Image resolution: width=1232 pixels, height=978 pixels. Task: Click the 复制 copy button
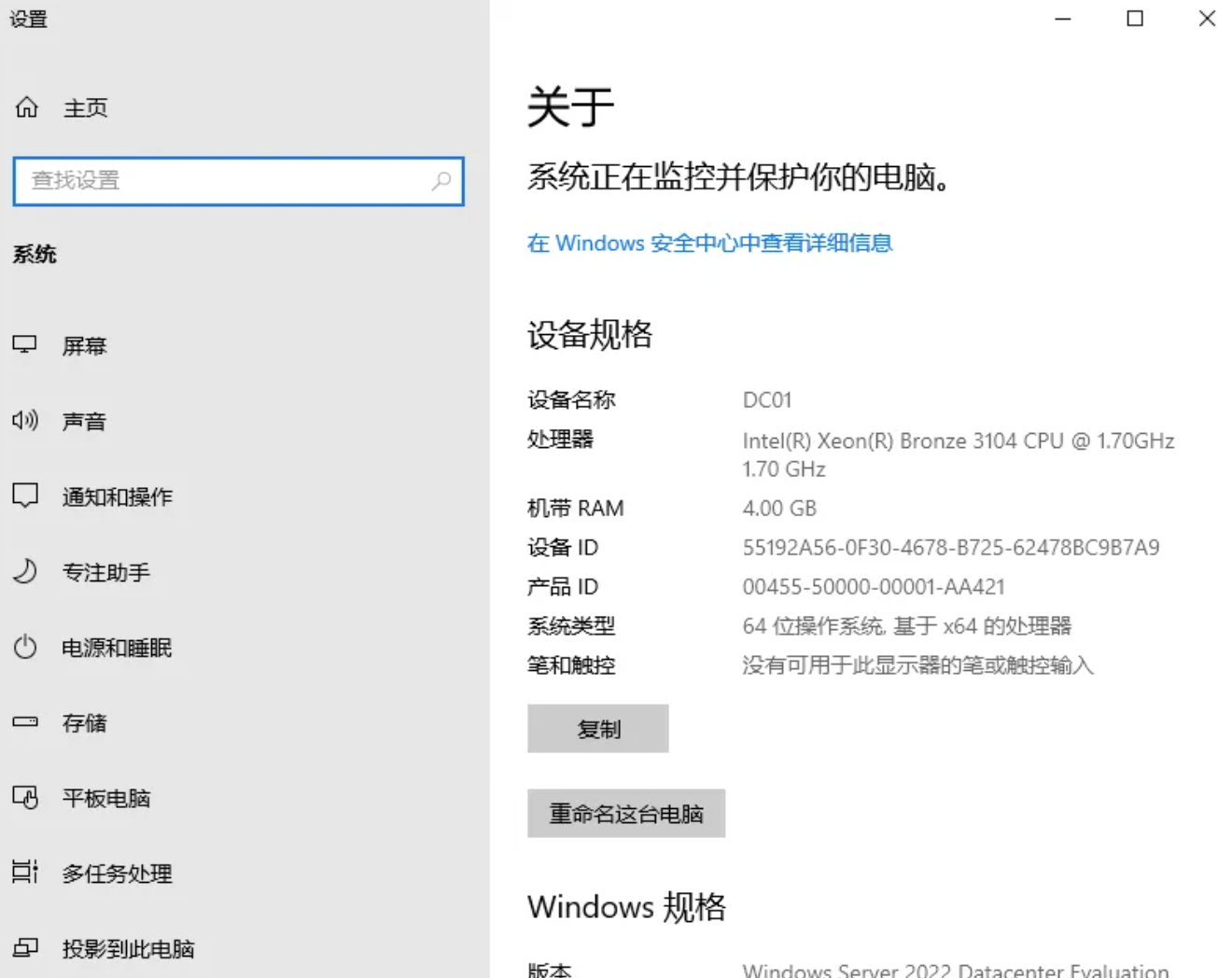(598, 729)
